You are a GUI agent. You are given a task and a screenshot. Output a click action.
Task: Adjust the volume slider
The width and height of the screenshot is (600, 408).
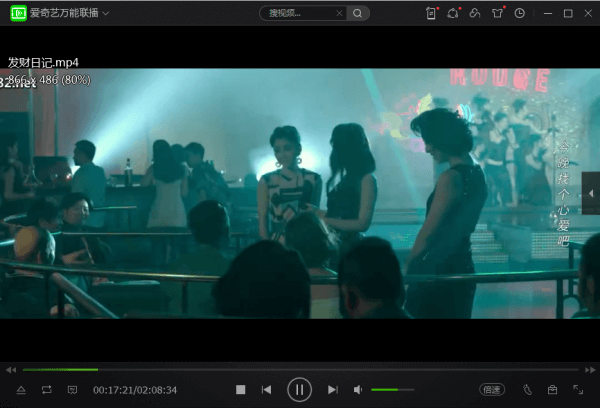coord(393,390)
